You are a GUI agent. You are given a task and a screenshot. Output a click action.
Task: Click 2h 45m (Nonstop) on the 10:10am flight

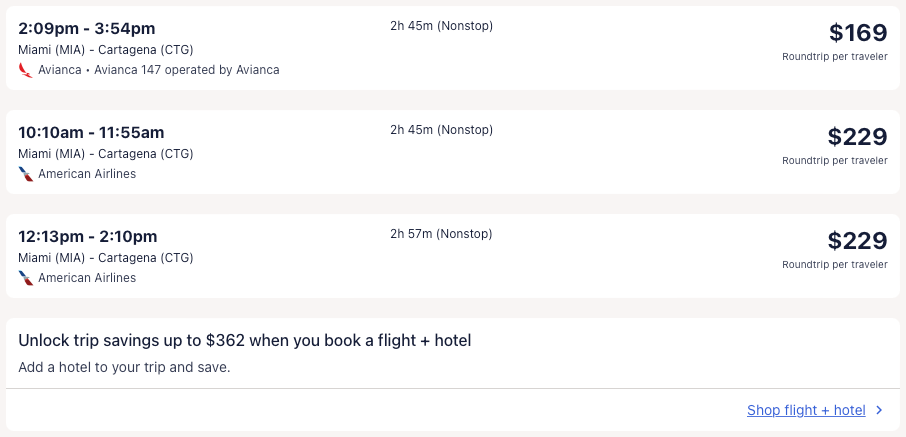coord(441,130)
